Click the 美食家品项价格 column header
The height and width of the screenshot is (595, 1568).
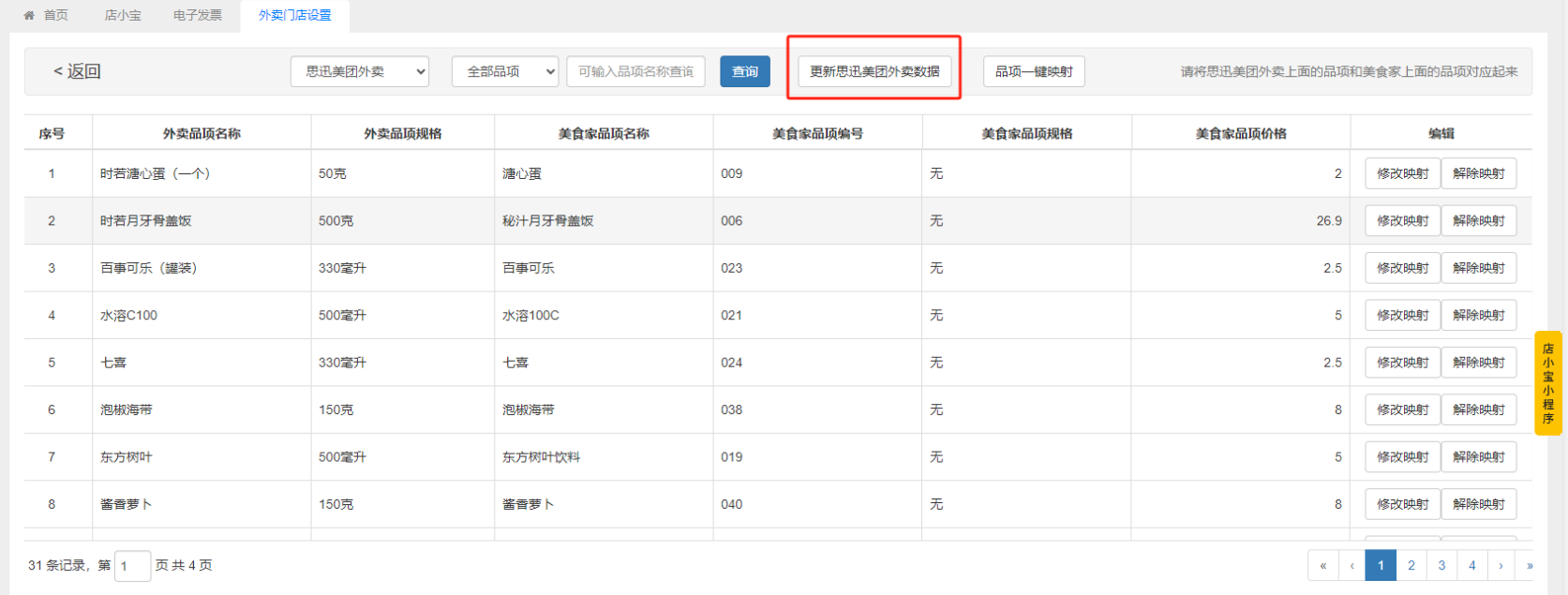(x=1241, y=134)
